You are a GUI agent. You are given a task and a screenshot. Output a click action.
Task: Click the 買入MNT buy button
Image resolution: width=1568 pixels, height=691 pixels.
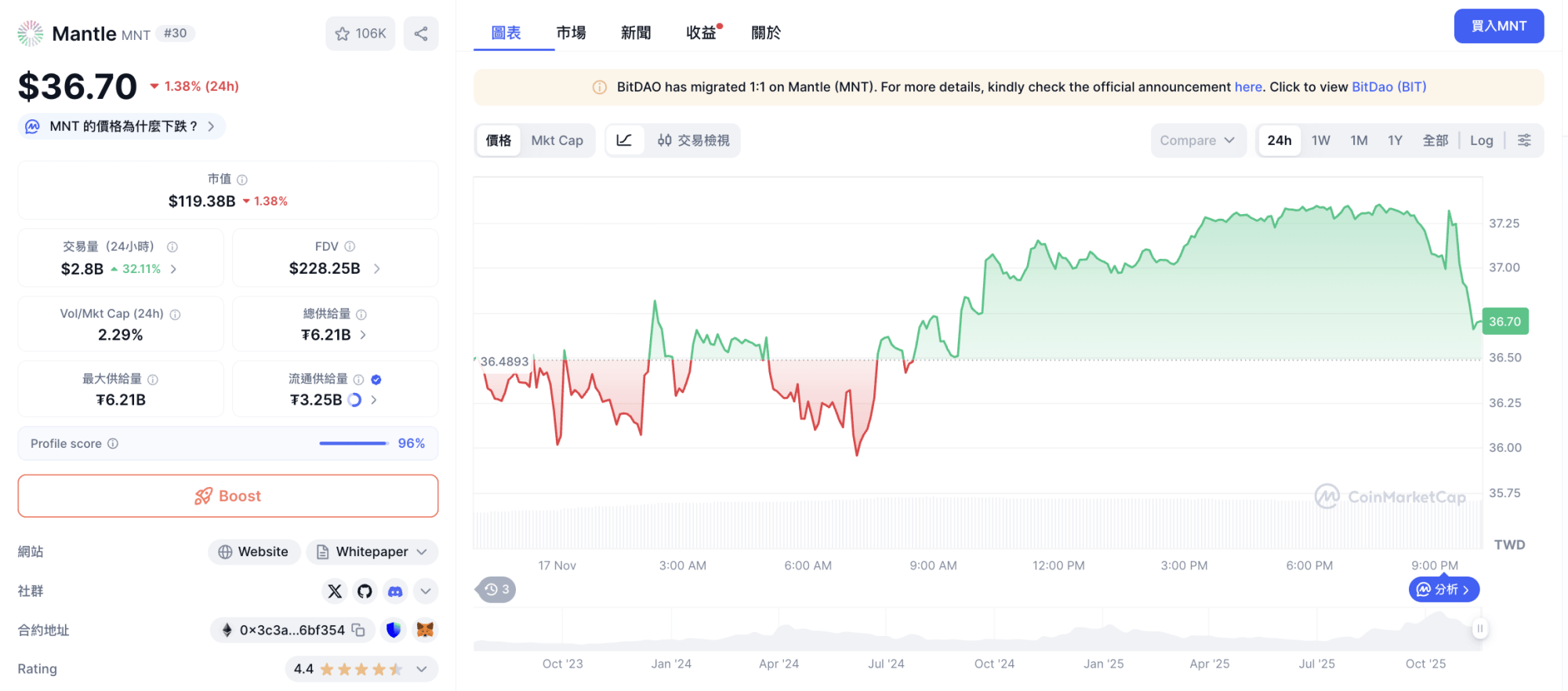[x=1499, y=26]
